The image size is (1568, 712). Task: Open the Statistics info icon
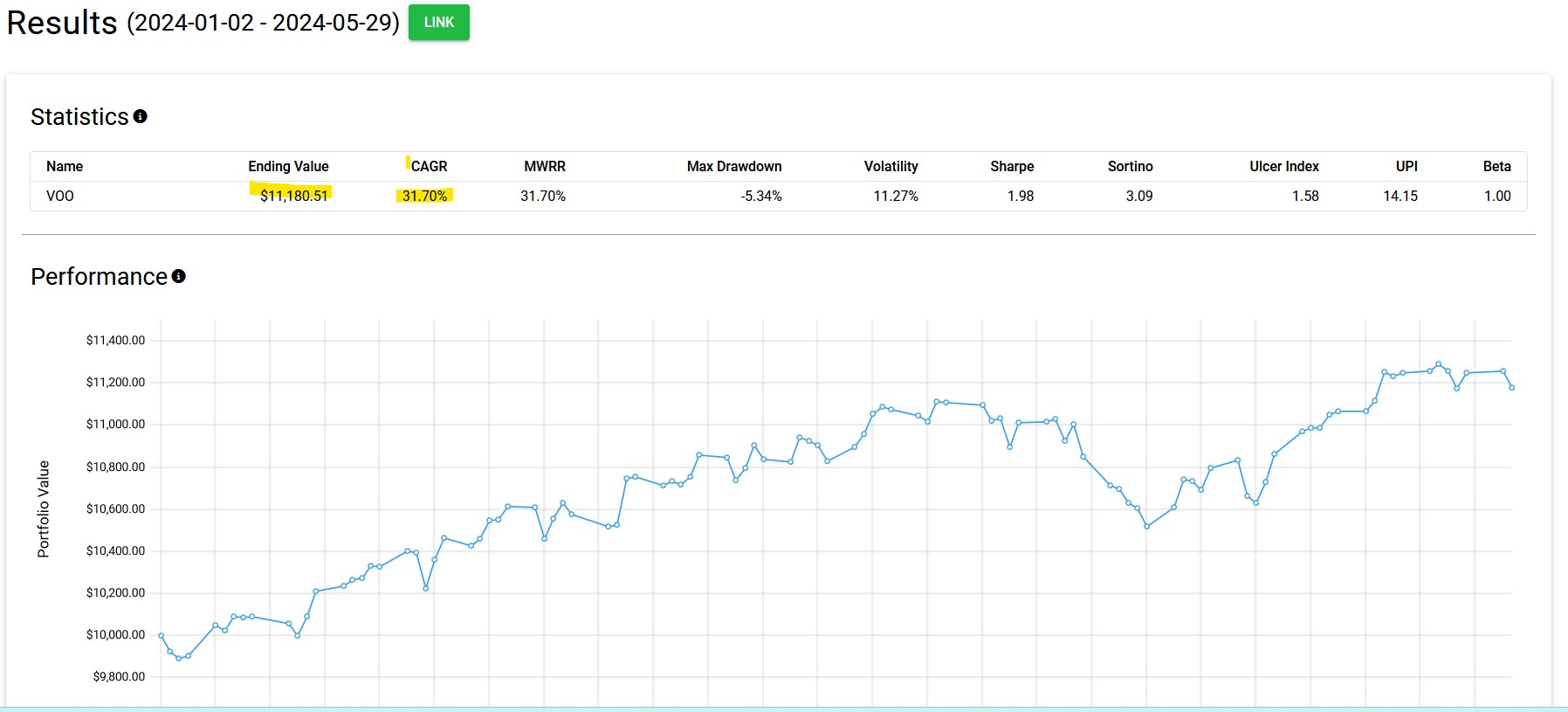coord(140,116)
